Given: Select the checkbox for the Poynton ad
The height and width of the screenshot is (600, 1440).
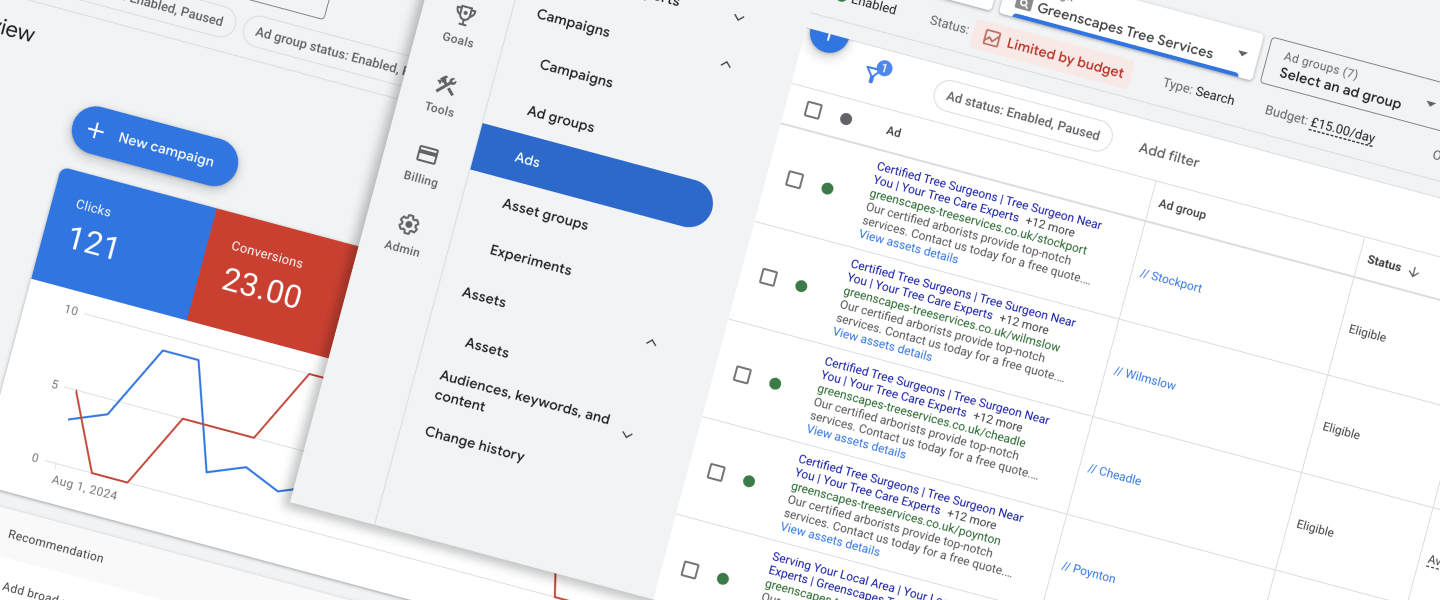Looking at the screenshot, I should (x=716, y=472).
